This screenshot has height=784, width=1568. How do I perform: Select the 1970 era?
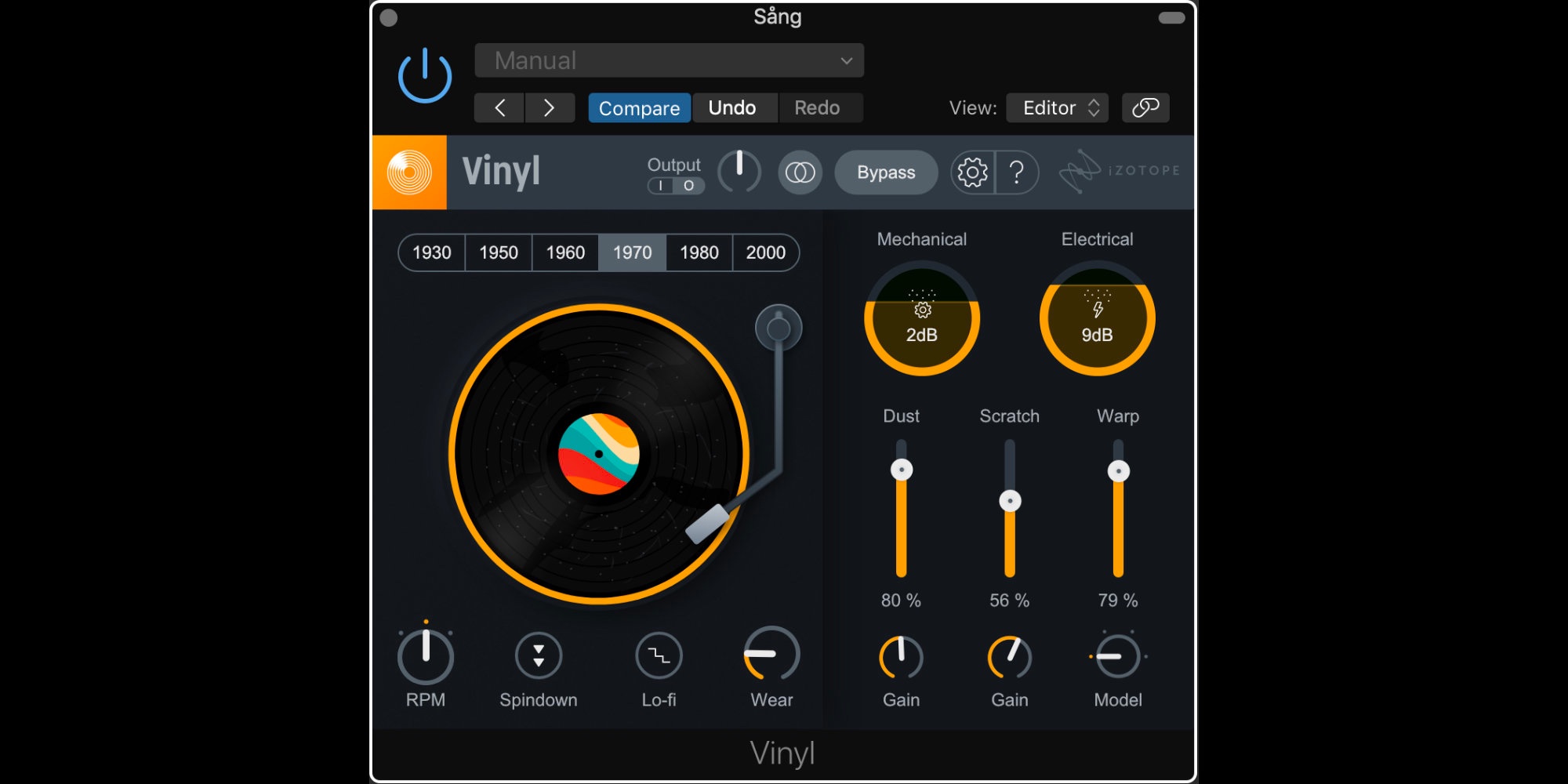[632, 252]
